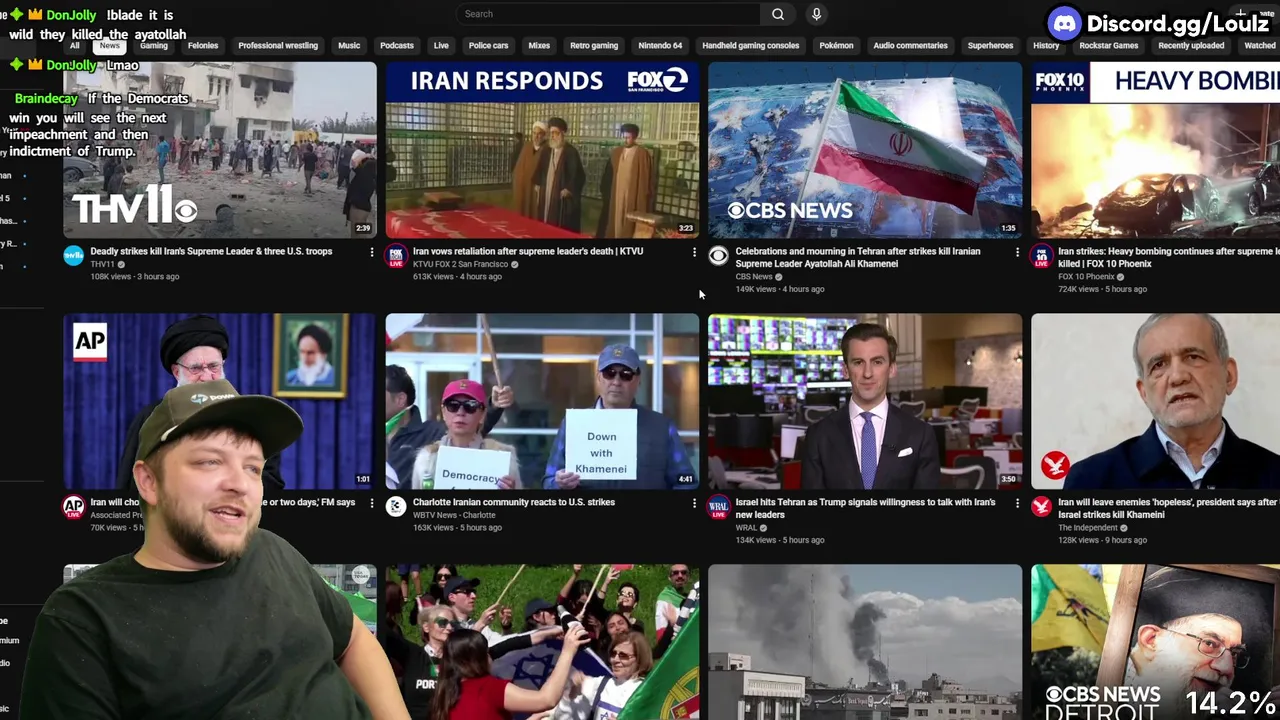Select the Live filter chip

[441, 46]
